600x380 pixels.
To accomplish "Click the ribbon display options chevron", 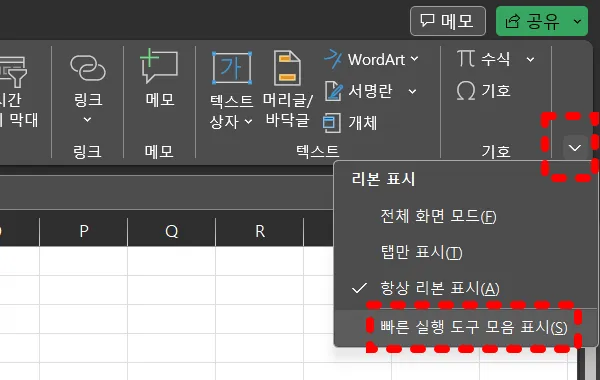I will tap(575, 148).
